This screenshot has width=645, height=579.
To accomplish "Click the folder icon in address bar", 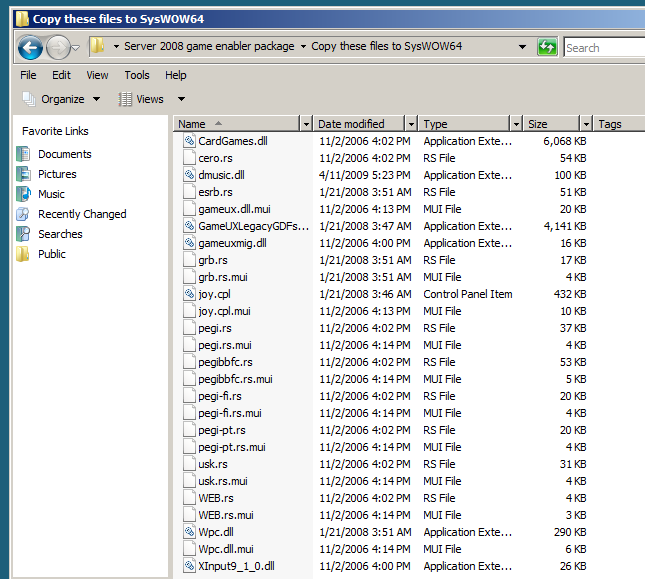I will tap(97, 46).
